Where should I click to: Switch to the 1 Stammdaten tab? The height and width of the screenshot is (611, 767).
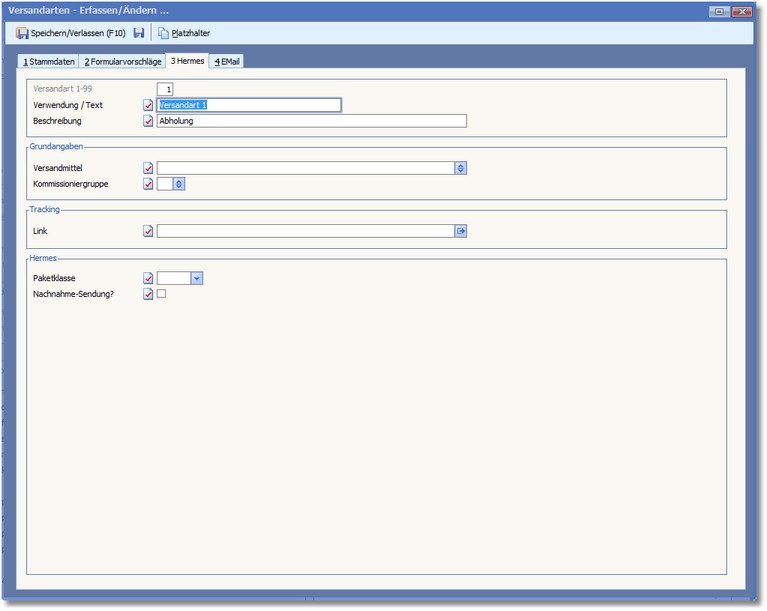coord(49,61)
